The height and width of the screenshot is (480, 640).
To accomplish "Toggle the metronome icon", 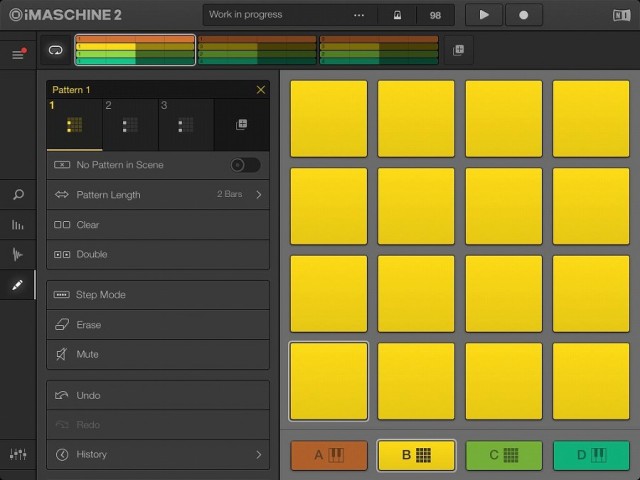I will (x=397, y=15).
